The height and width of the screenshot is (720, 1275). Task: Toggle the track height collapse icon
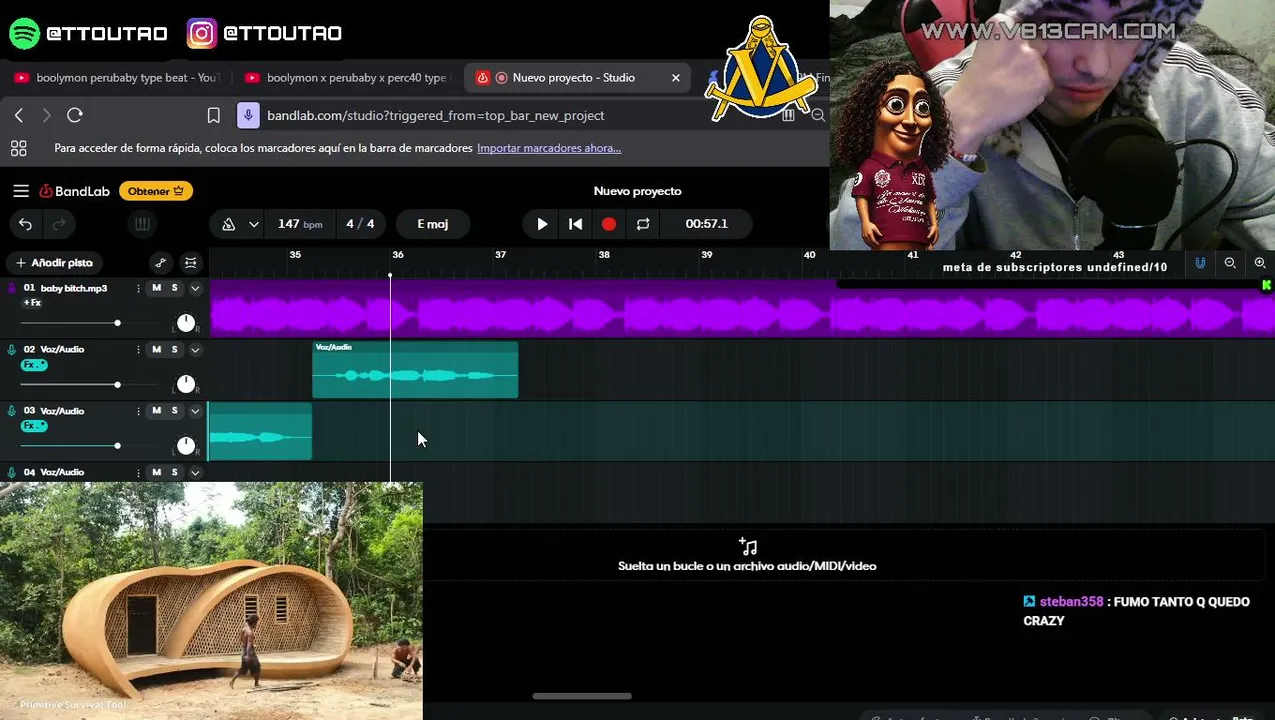tap(191, 263)
